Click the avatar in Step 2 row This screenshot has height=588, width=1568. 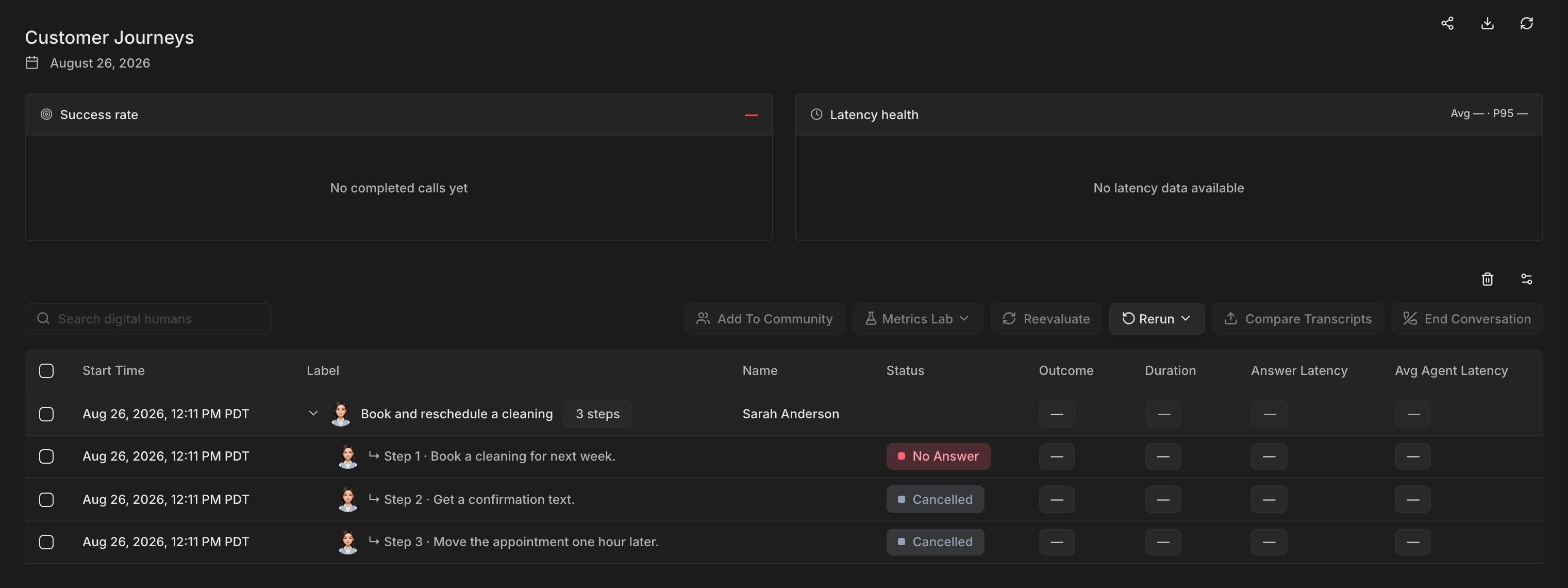pos(347,500)
